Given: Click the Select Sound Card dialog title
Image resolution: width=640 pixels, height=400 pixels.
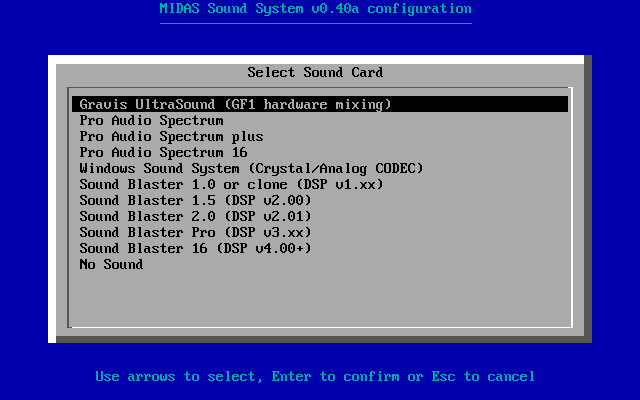Looking at the screenshot, I should pyautogui.click(x=315, y=72).
